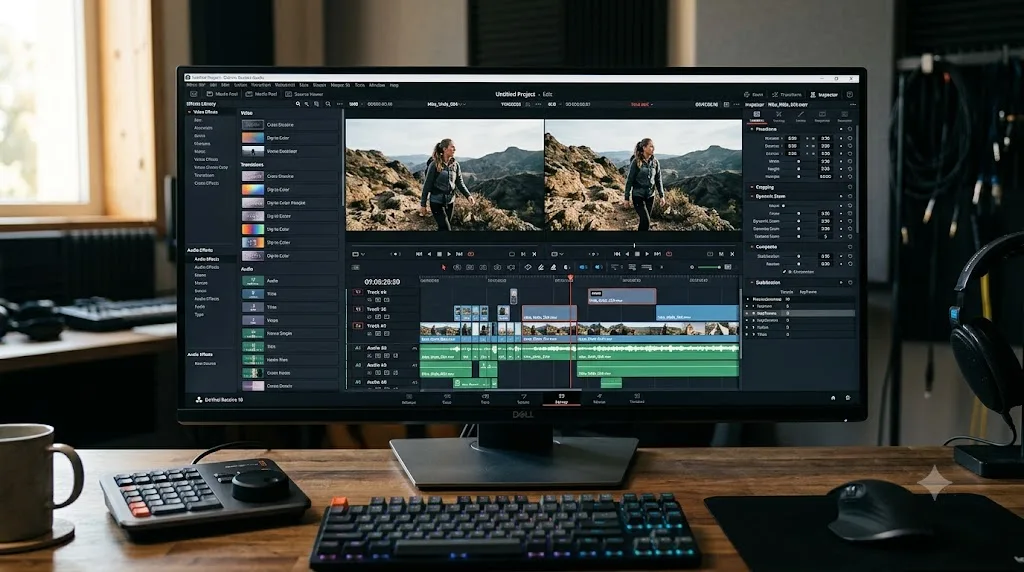1024x572 pixels.
Task: Open the source viewer display mode dropdown
Action: click(359, 254)
